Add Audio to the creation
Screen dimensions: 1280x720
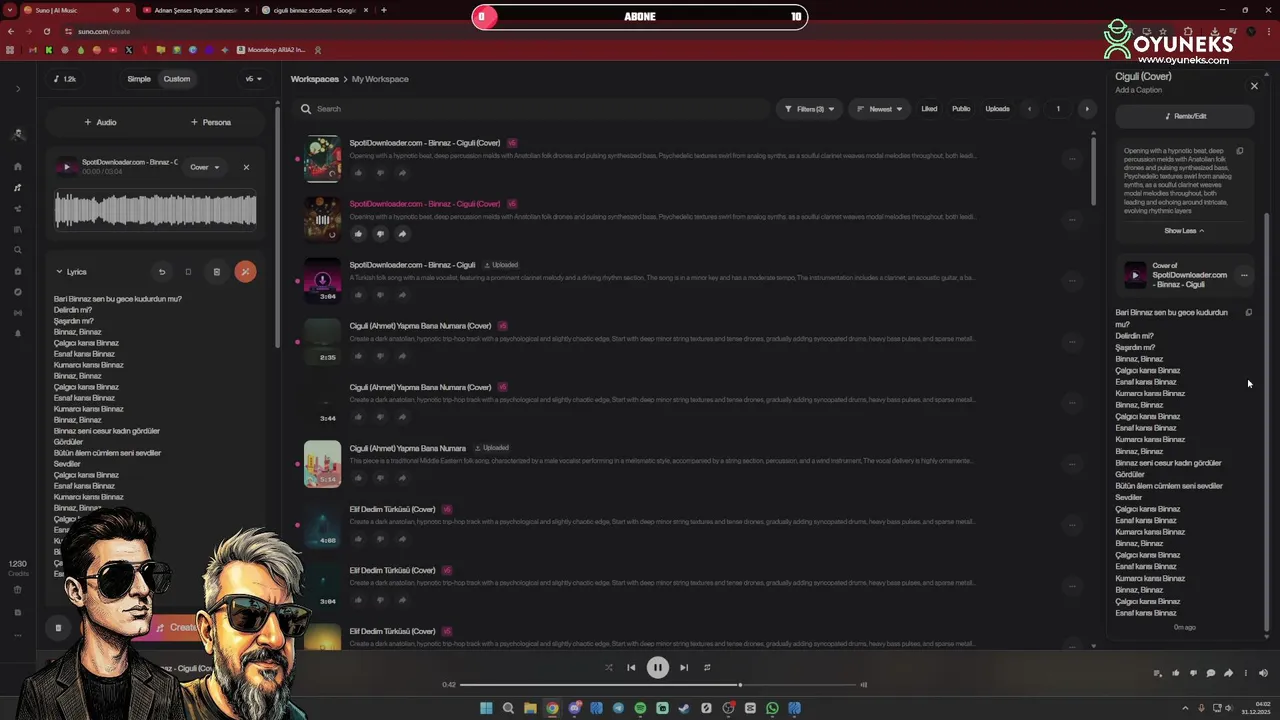coord(100,122)
